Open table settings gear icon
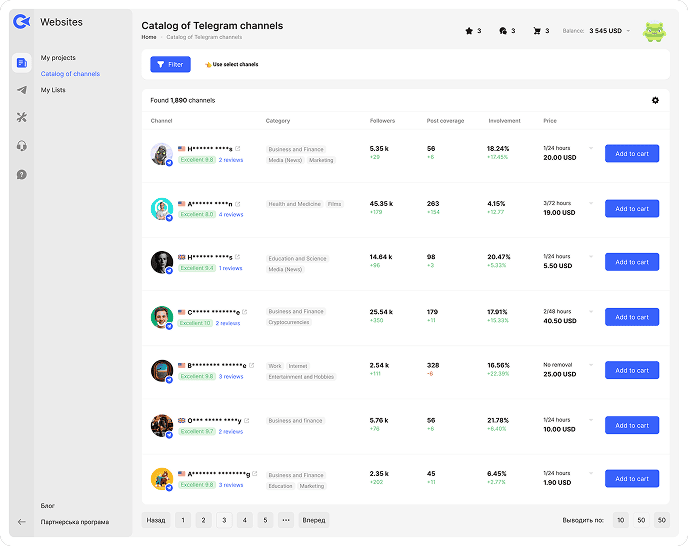This screenshot has height=546, width=688. 655,100
